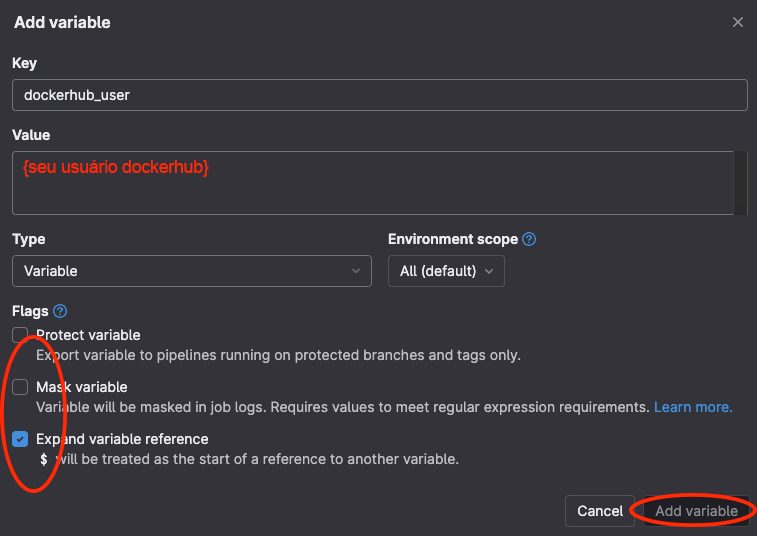This screenshot has width=757, height=536.
Task: Open the Environment scope help icon
Action: tap(529, 240)
